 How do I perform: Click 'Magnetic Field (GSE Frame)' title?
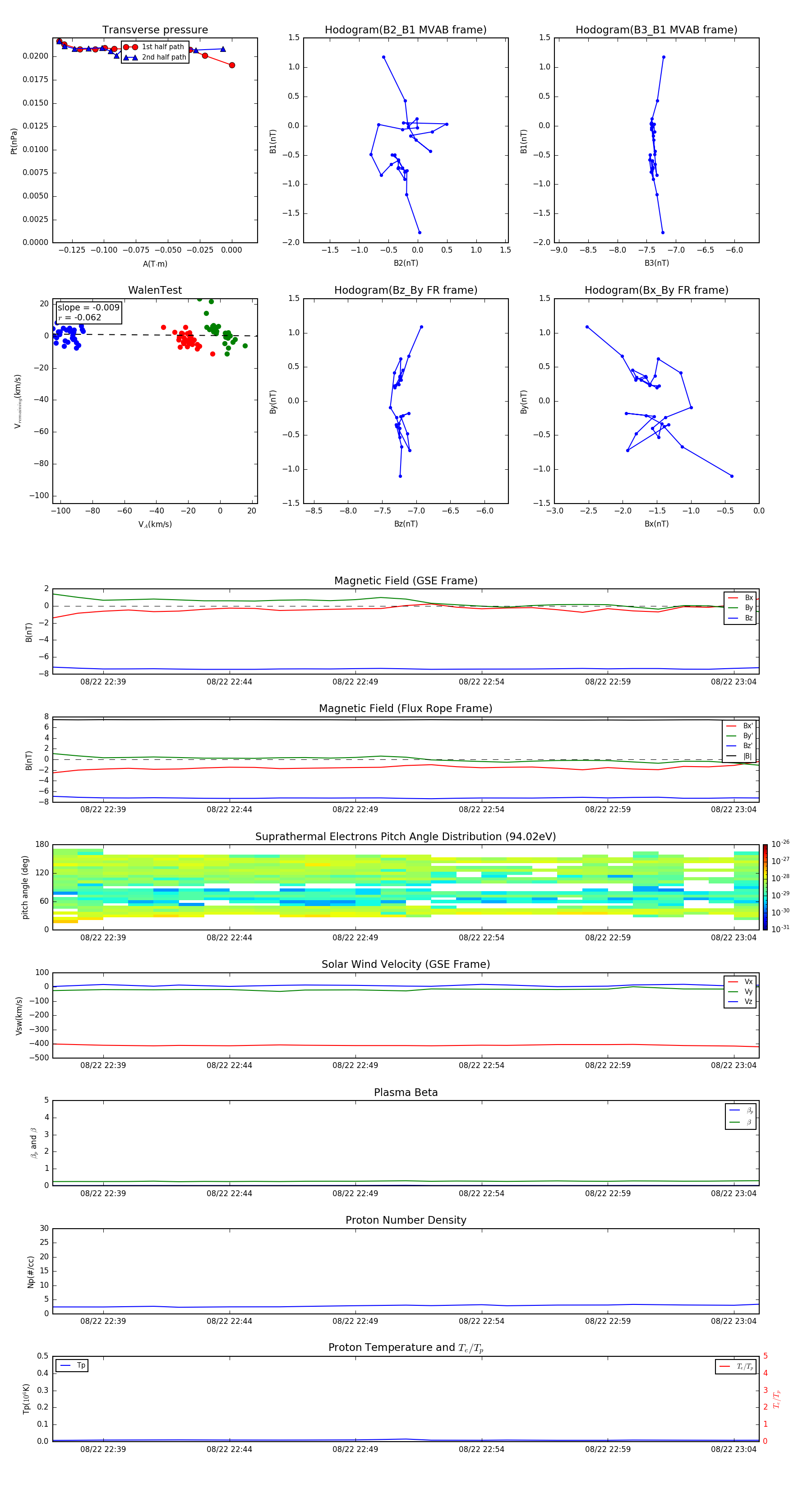tap(406, 581)
